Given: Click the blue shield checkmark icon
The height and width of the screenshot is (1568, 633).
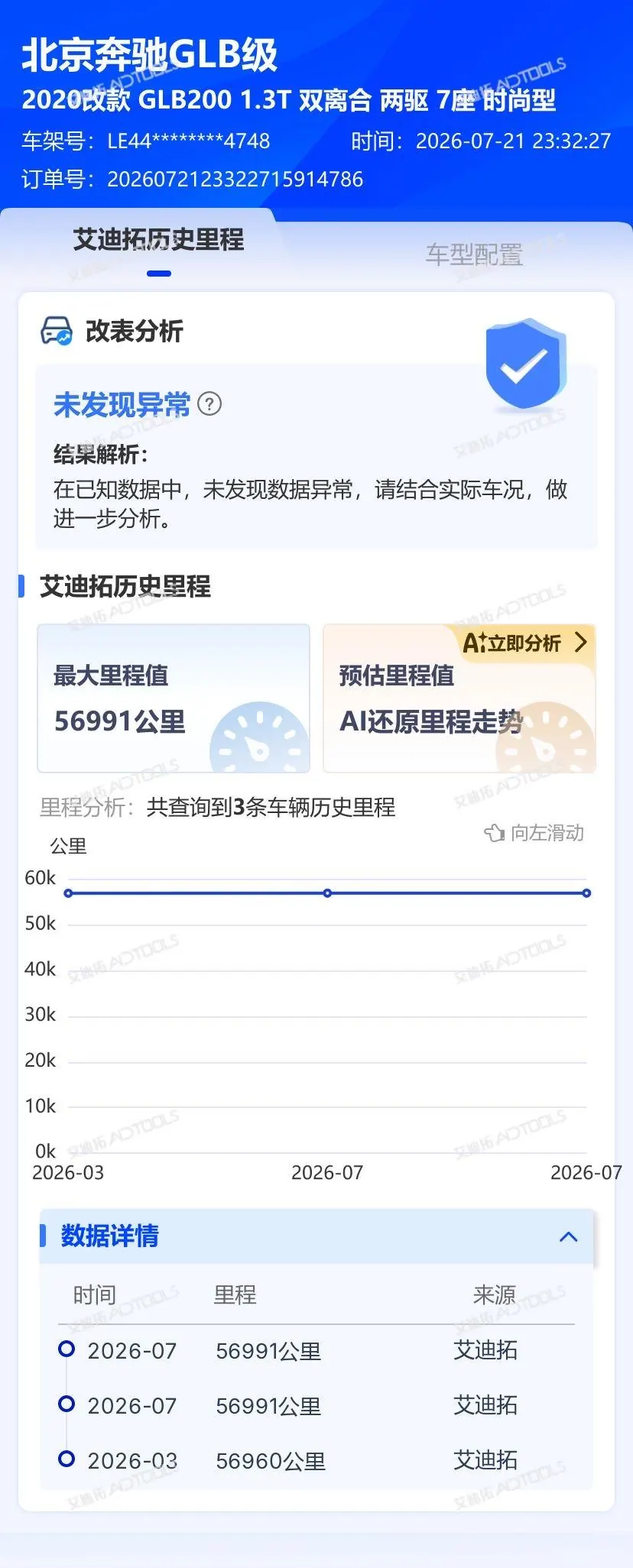Looking at the screenshot, I should 526,364.
